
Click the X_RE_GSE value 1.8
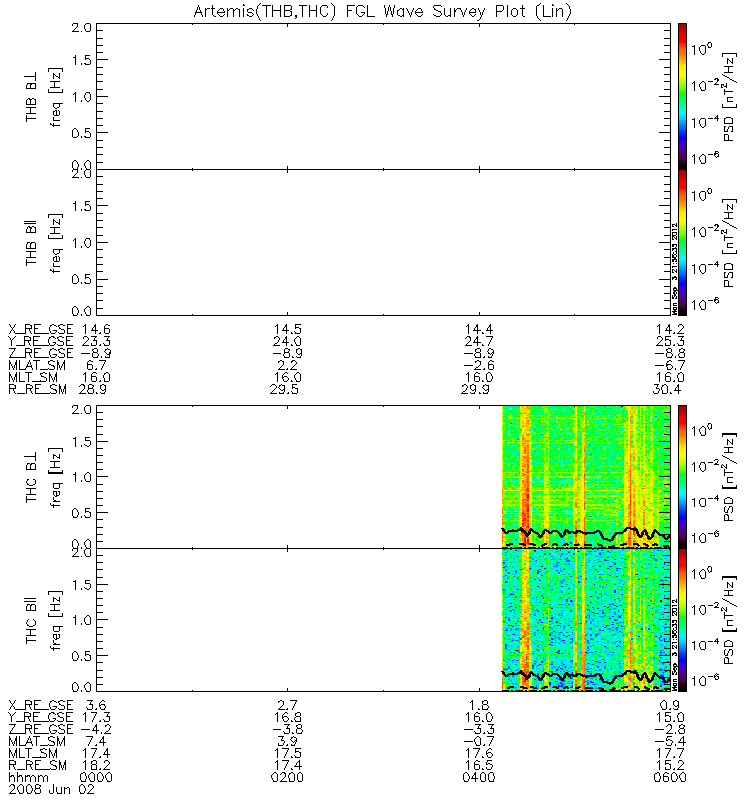(479, 705)
